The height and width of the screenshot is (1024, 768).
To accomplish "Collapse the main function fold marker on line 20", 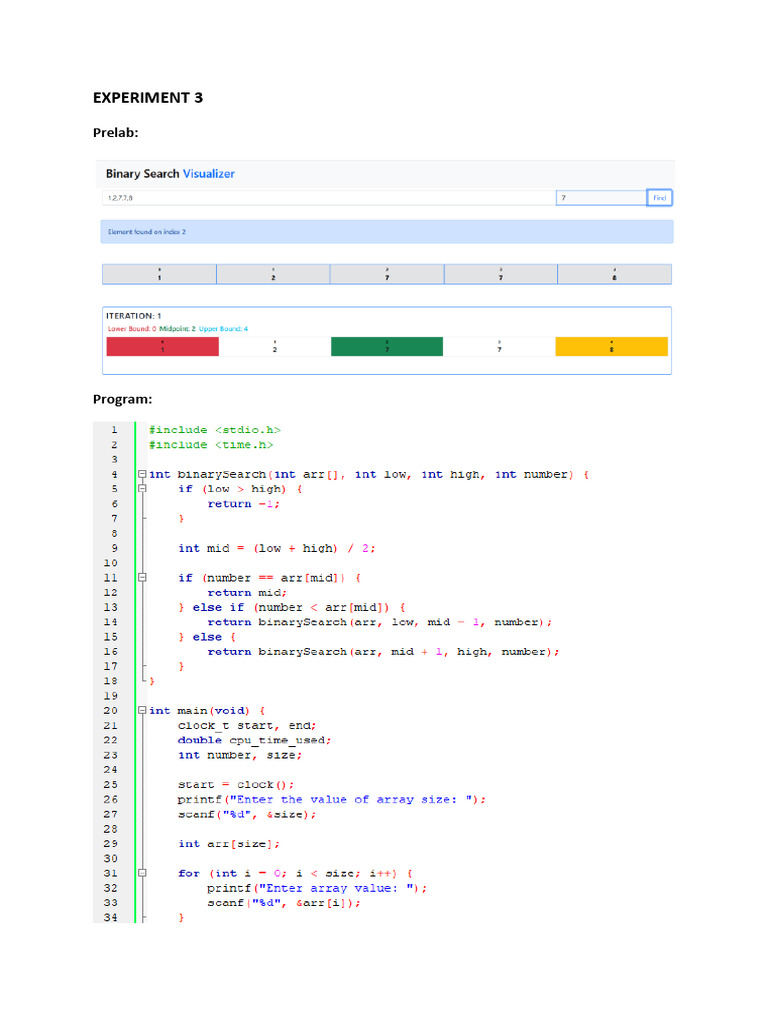I will click(x=142, y=711).
